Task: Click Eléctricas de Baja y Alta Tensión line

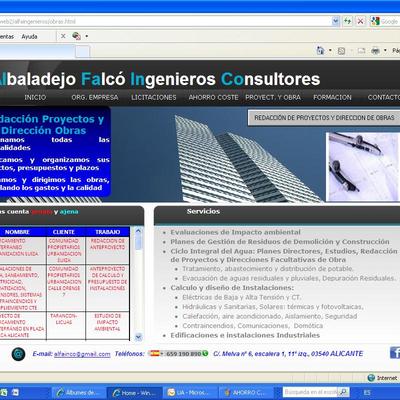Action: click(241, 297)
